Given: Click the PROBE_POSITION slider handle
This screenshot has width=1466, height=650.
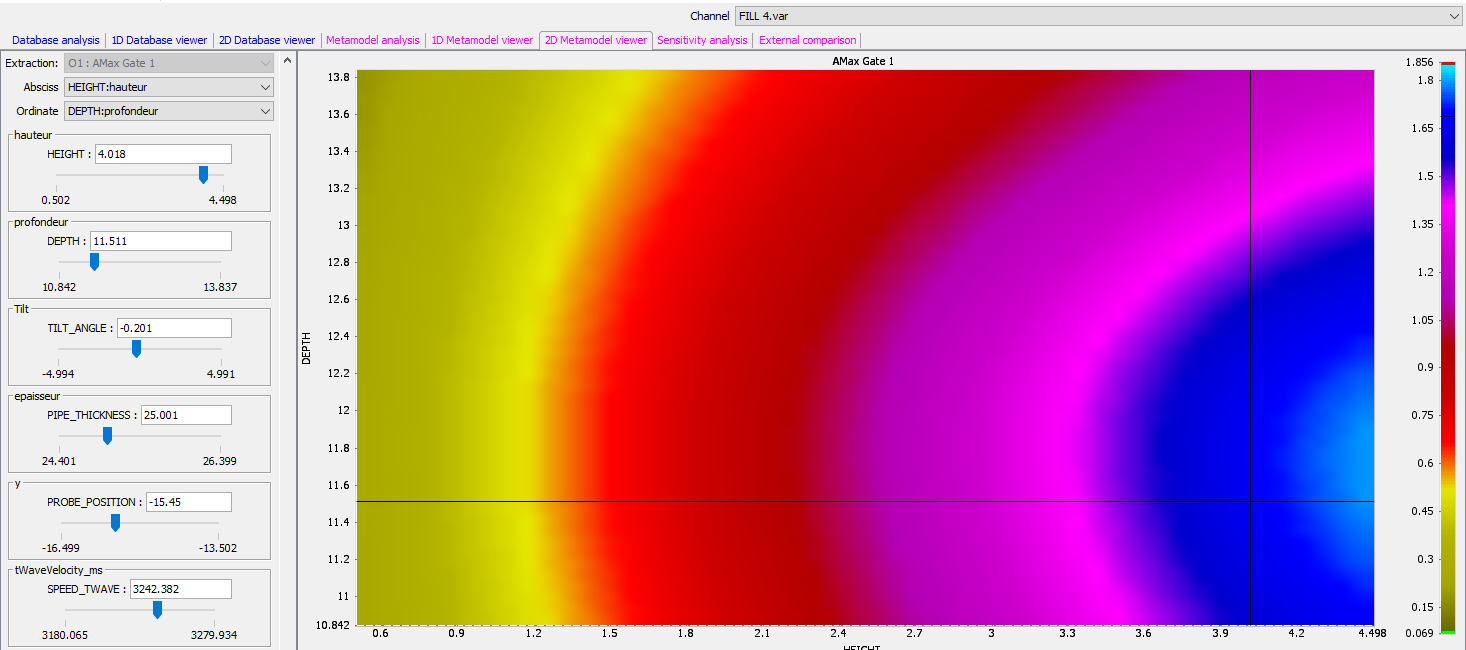Looking at the screenshot, I should click(115, 523).
